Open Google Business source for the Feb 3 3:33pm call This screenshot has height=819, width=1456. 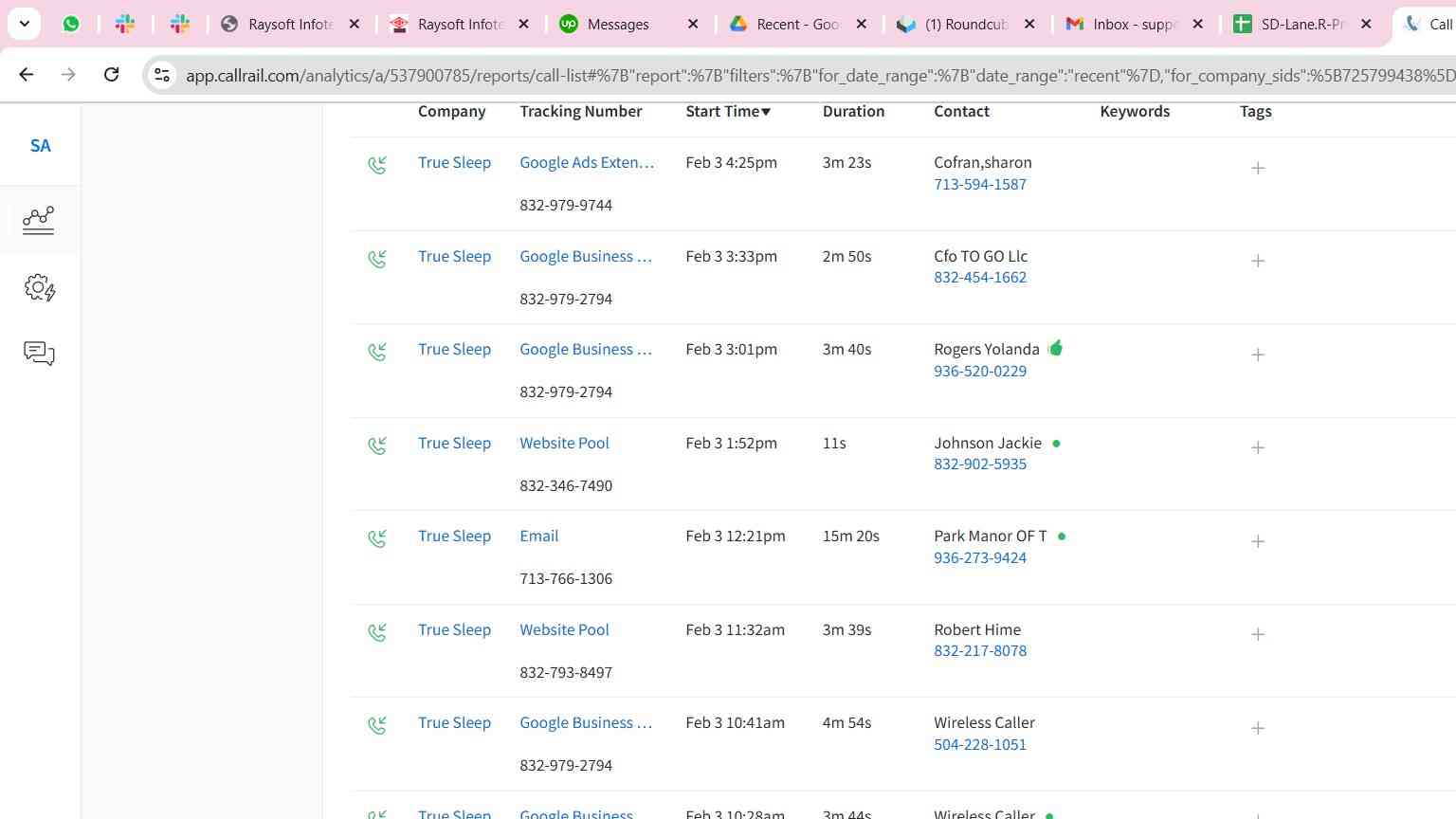pyautogui.click(x=586, y=257)
